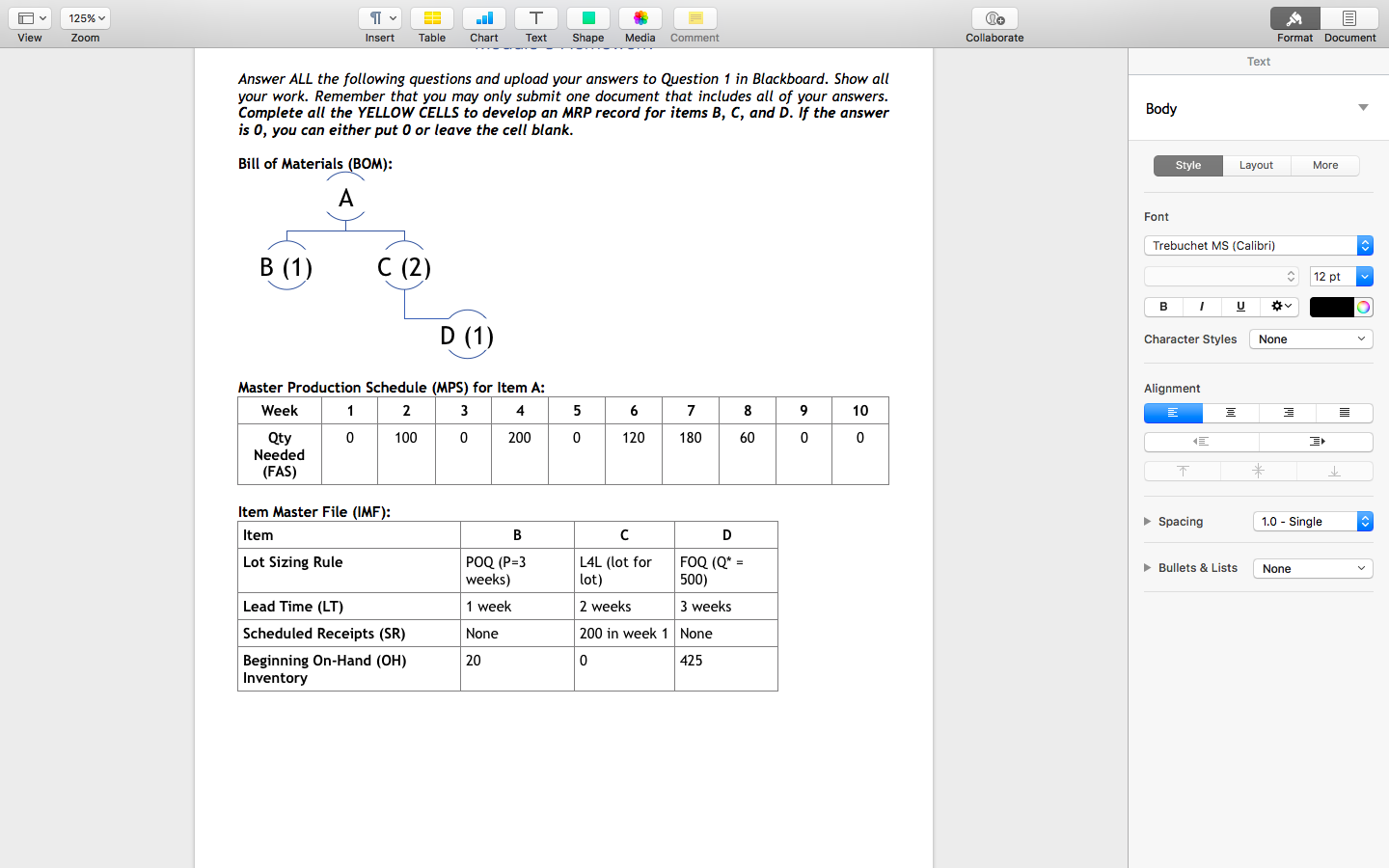The image size is (1389, 868).
Task: Increase the paragraph indent
Action: pos(1317,443)
